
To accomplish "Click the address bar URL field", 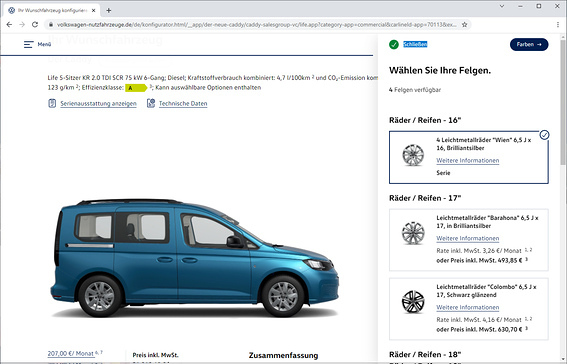I will [x=257, y=25].
